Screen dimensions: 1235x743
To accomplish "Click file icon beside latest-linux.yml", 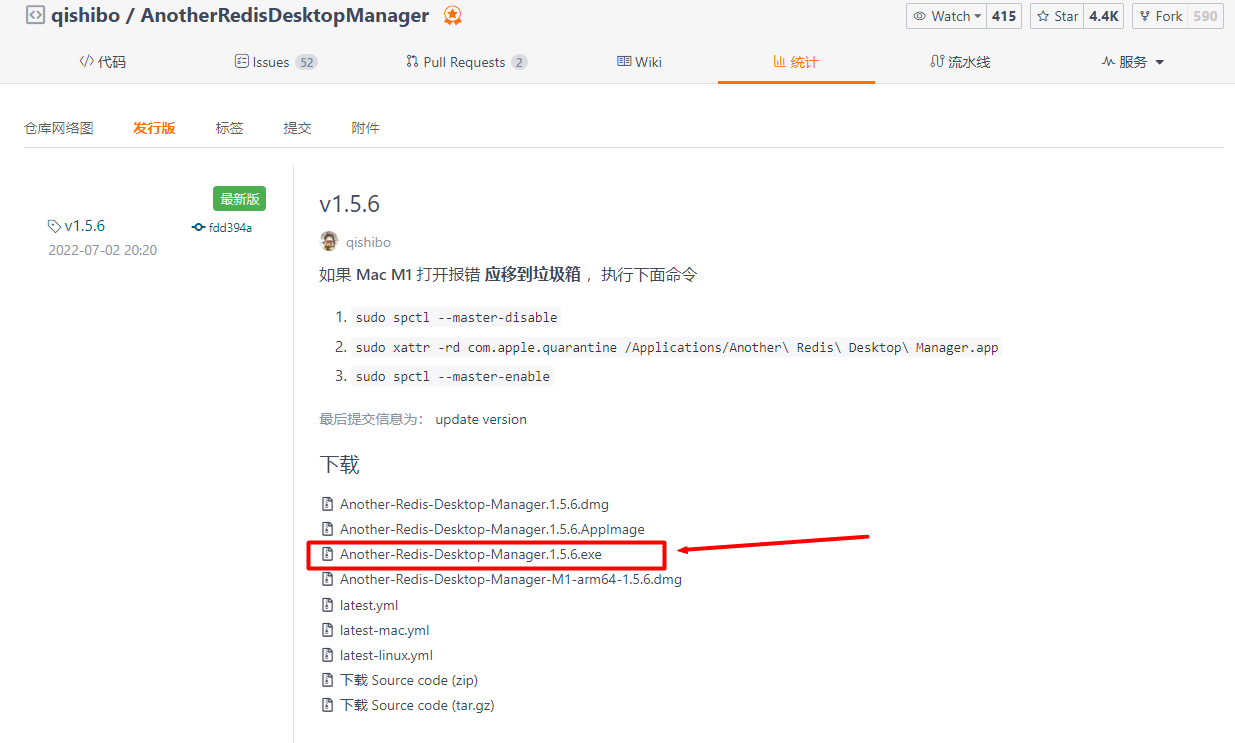I will 327,655.
